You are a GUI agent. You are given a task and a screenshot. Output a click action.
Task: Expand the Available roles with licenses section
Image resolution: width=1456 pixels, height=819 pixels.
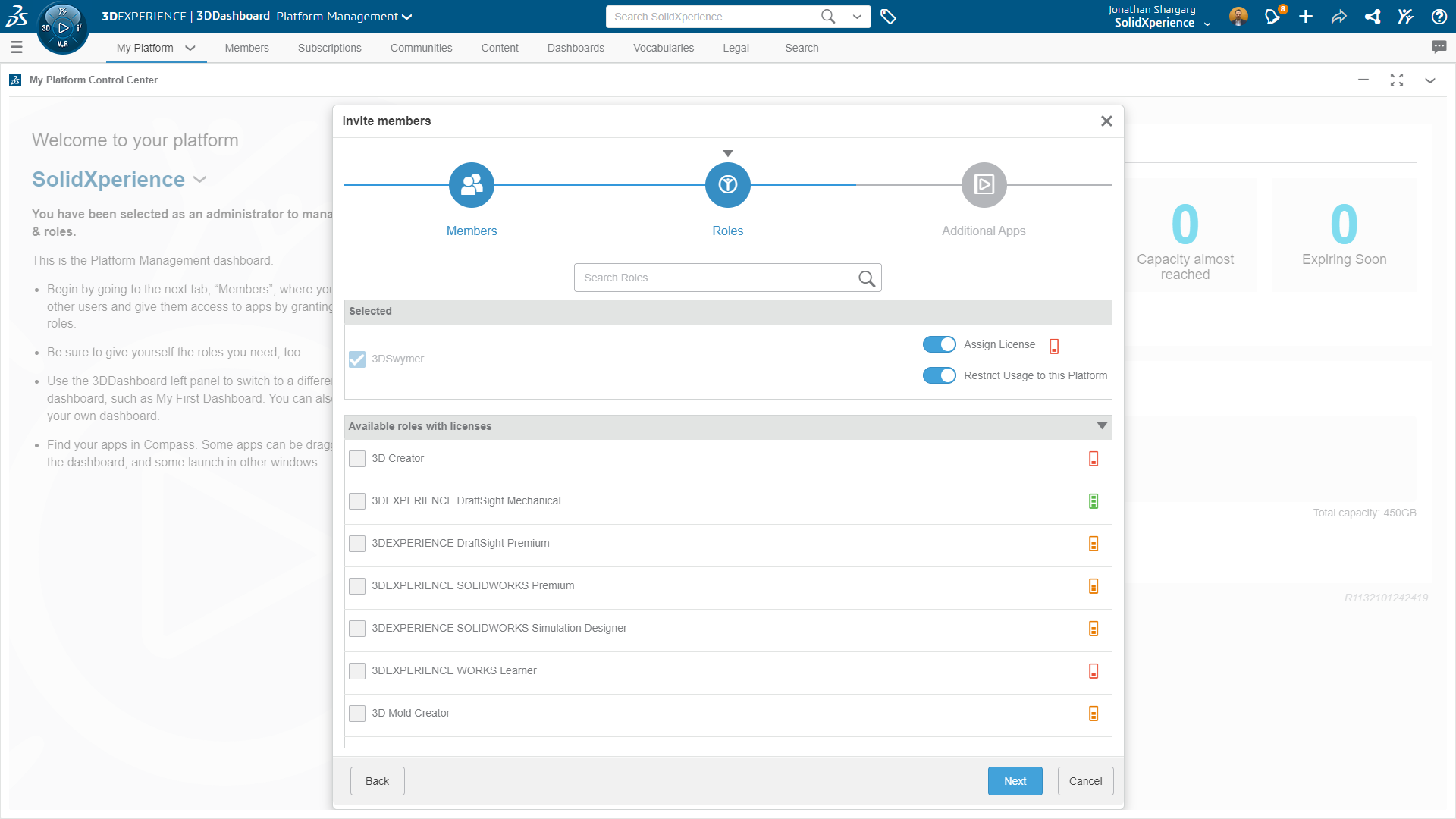pos(1102,425)
